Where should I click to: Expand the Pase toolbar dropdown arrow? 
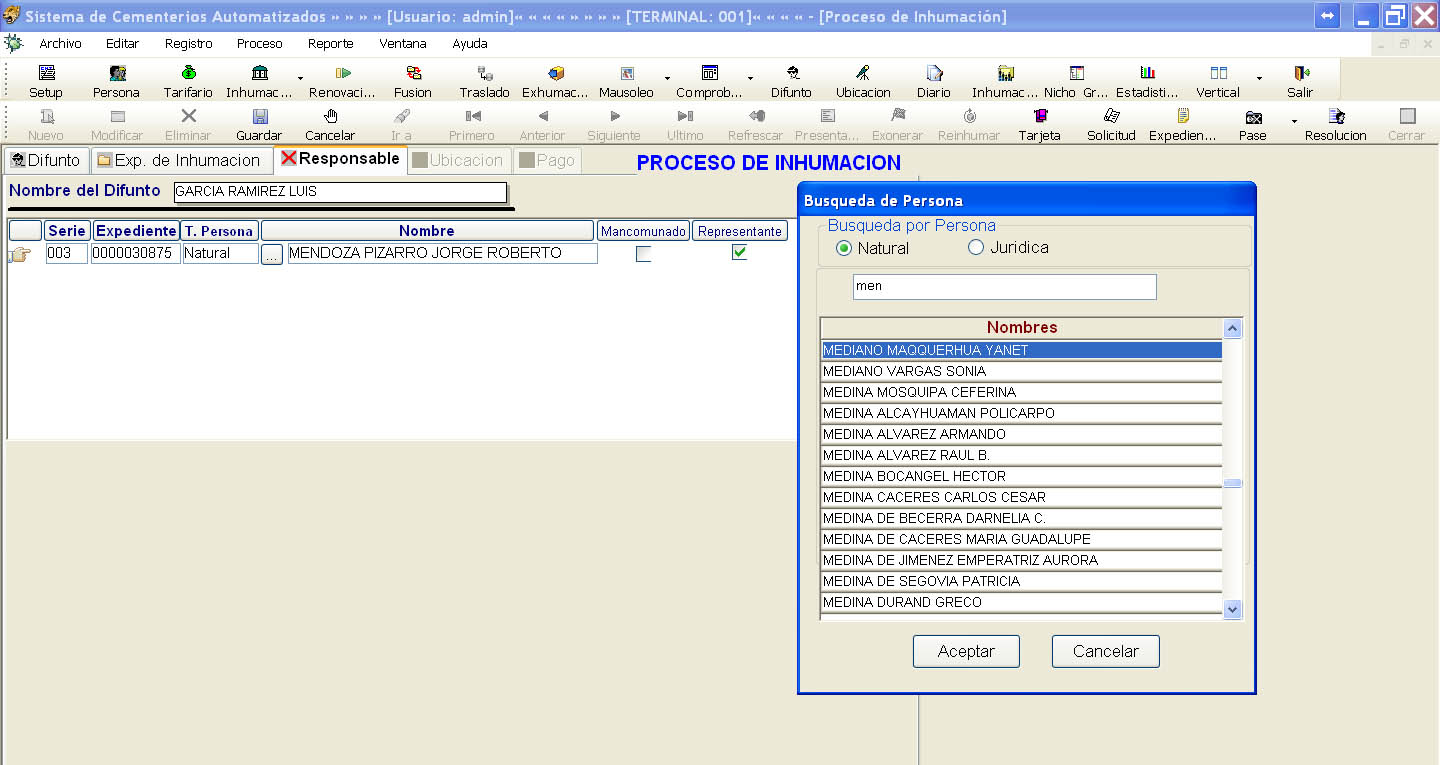(x=1294, y=122)
